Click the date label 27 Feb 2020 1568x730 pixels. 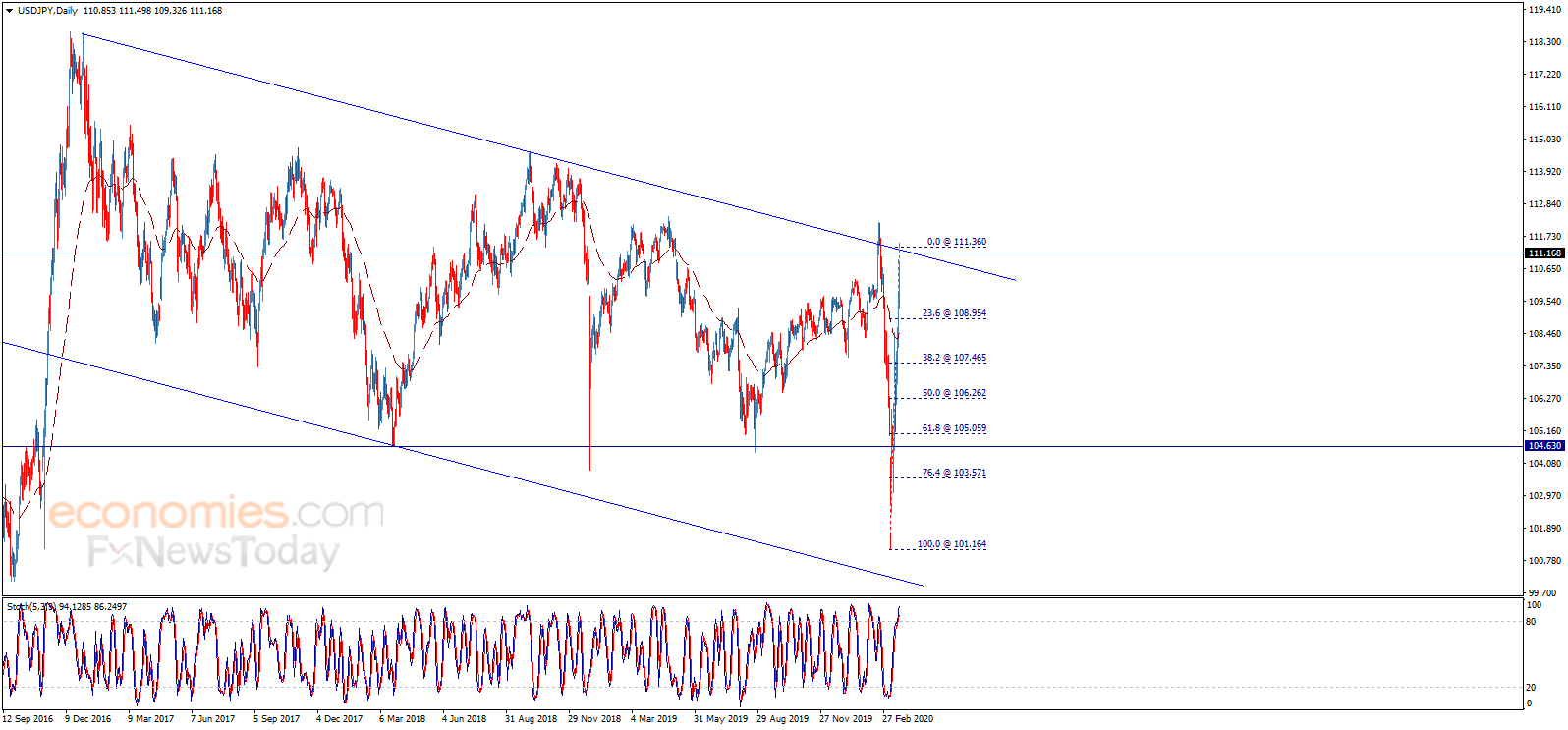[x=908, y=718]
